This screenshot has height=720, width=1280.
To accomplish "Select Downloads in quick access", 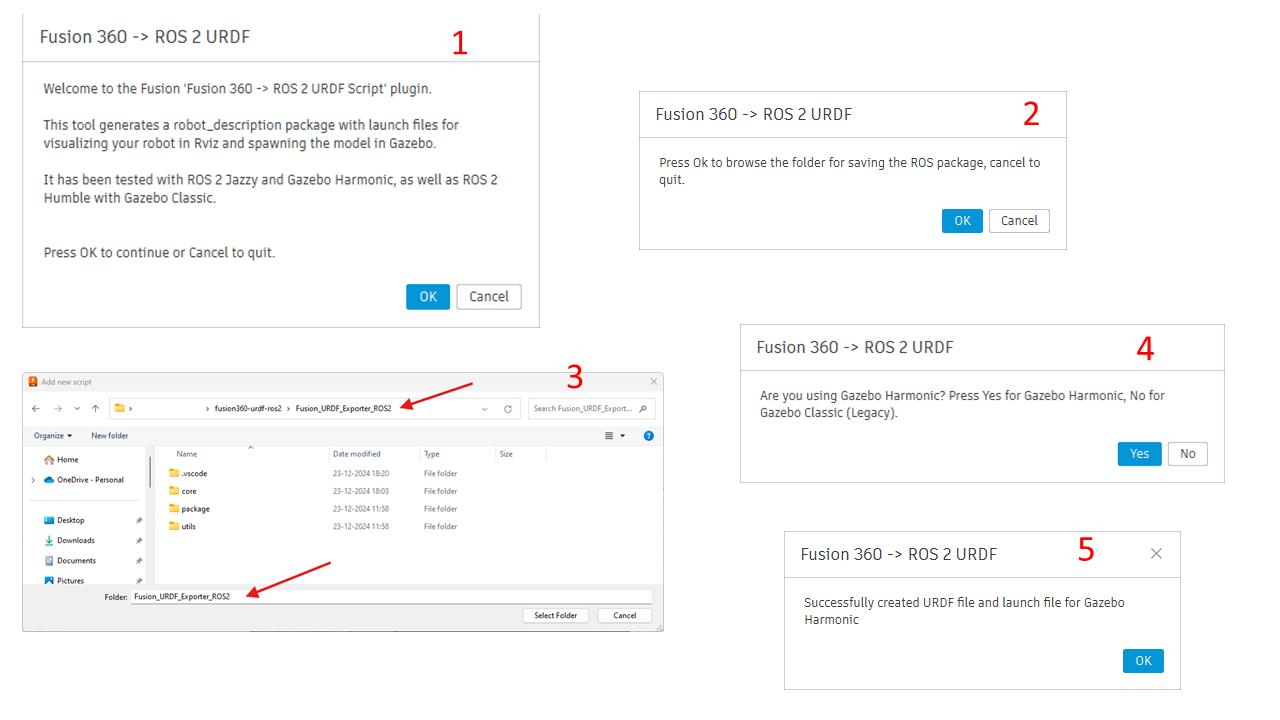I will pos(75,541).
